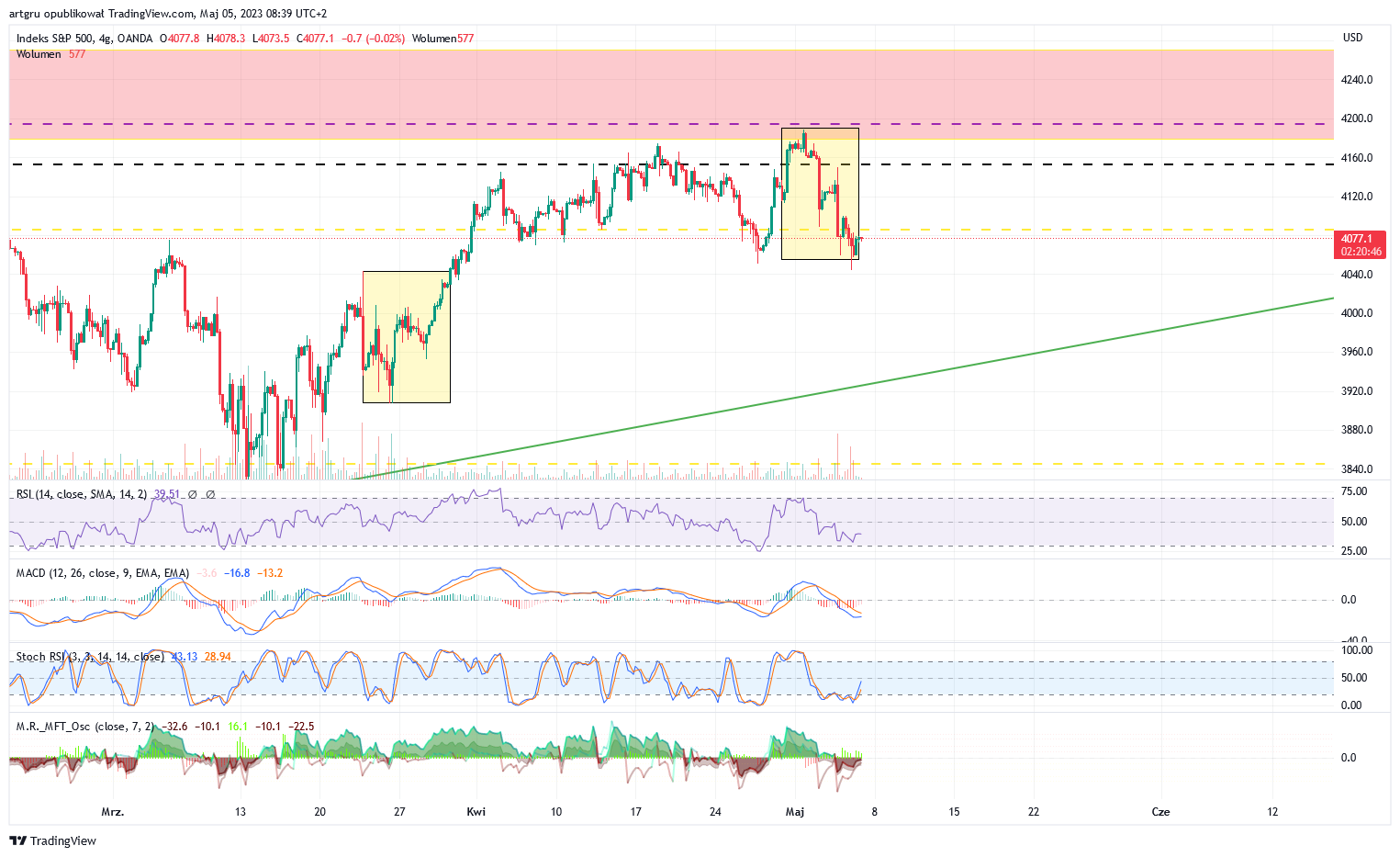The width and height of the screenshot is (1400, 857).
Task: Click the 'Kwi' label on the time axis
Action: (476, 812)
